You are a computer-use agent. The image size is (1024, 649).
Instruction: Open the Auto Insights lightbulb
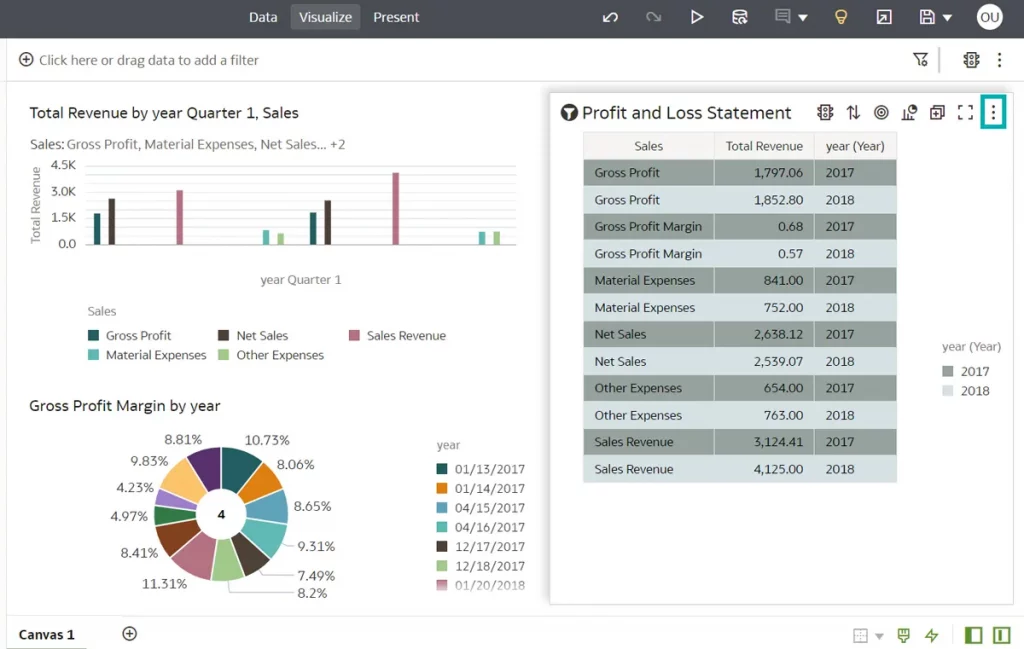click(842, 17)
